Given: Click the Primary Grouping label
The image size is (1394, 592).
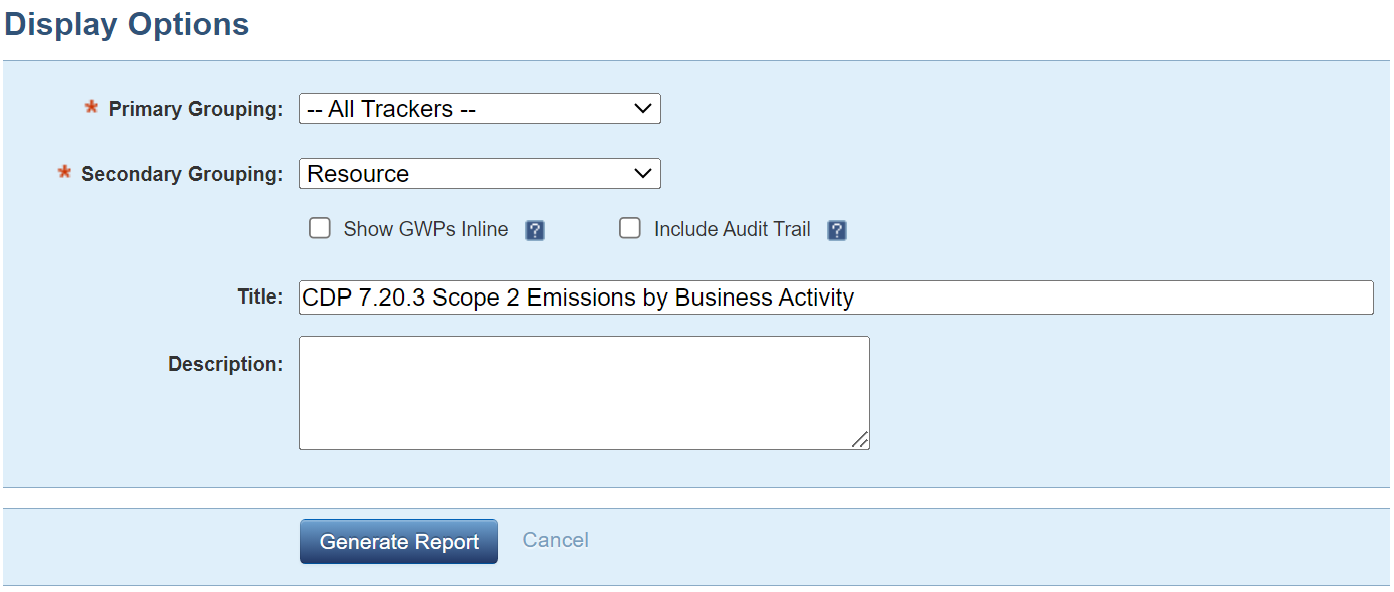Looking at the screenshot, I should [x=196, y=110].
